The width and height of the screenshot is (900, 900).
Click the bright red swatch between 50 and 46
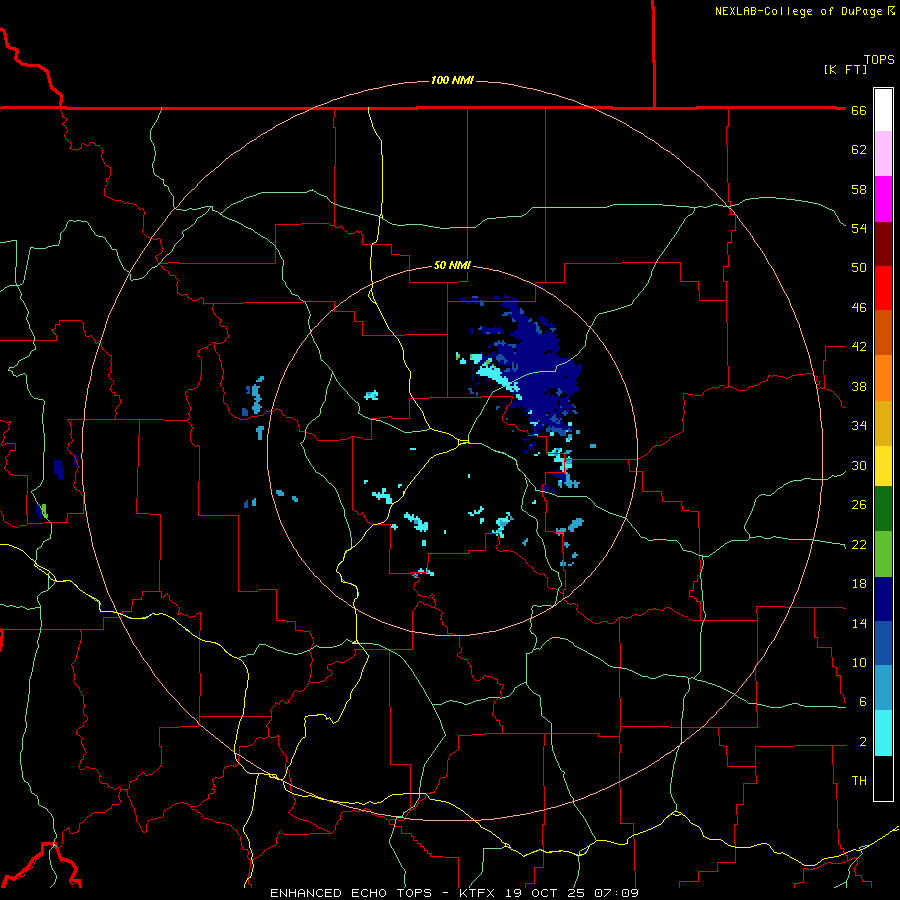(883, 288)
